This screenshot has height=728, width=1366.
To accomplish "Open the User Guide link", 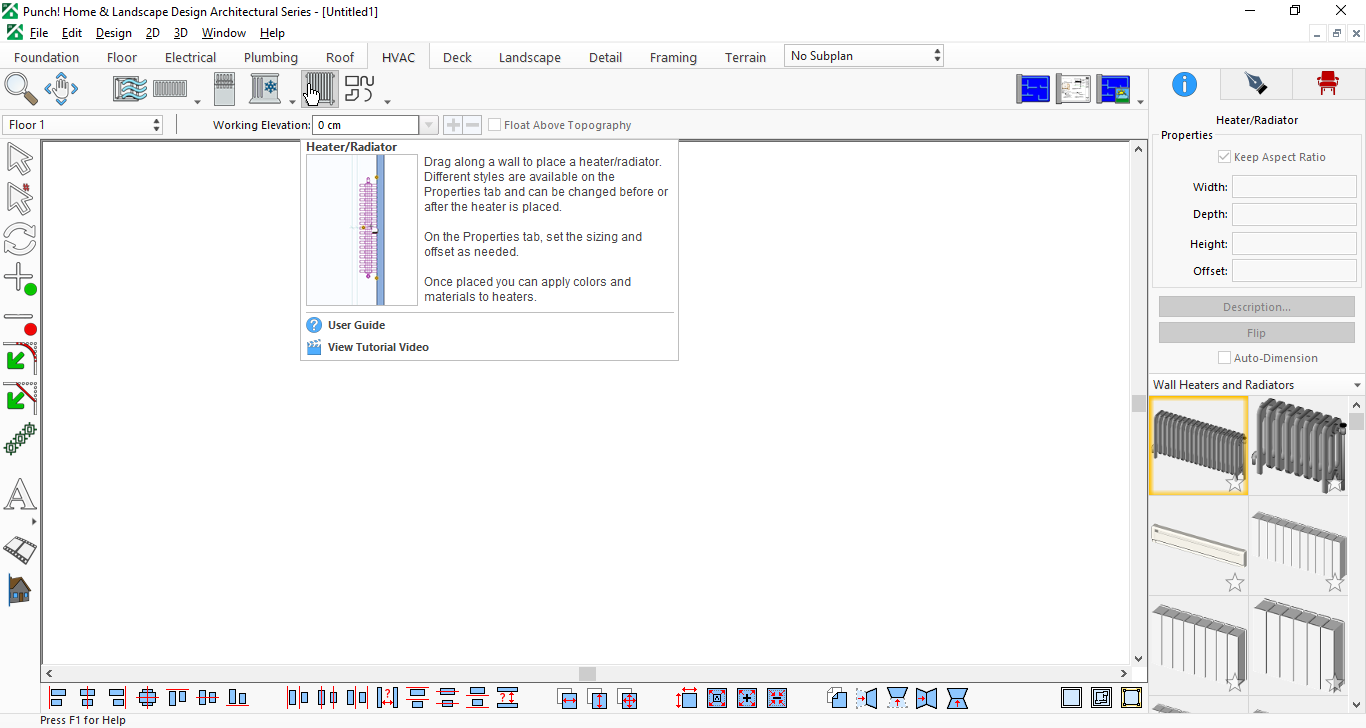I will [356, 325].
